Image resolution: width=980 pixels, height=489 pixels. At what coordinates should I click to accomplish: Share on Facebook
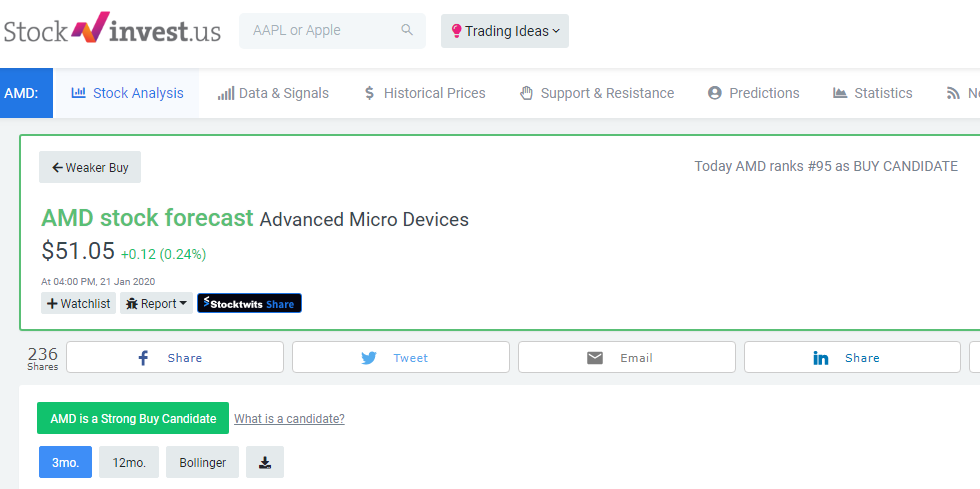pyautogui.click(x=175, y=357)
